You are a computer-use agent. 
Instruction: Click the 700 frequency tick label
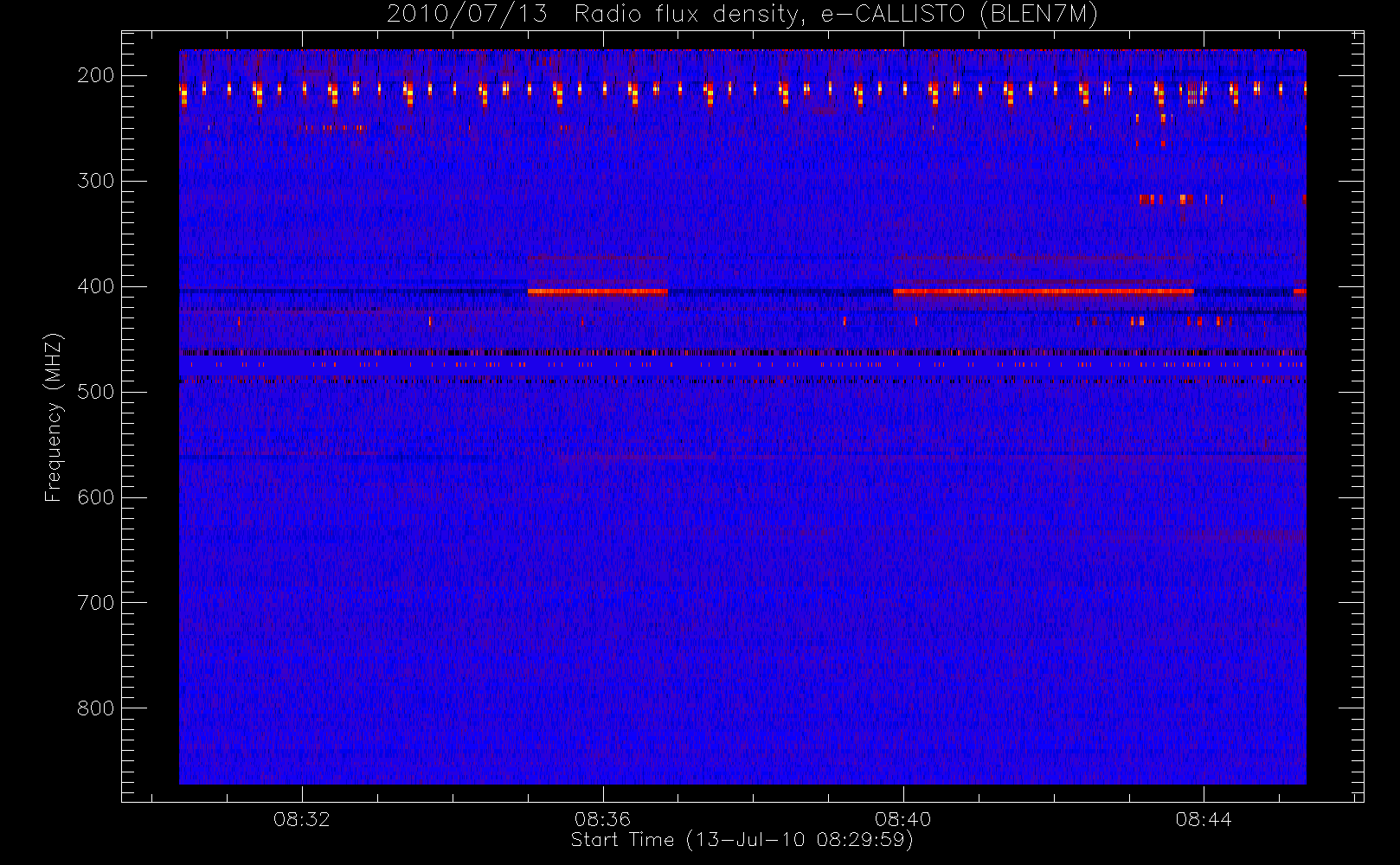coord(96,603)
